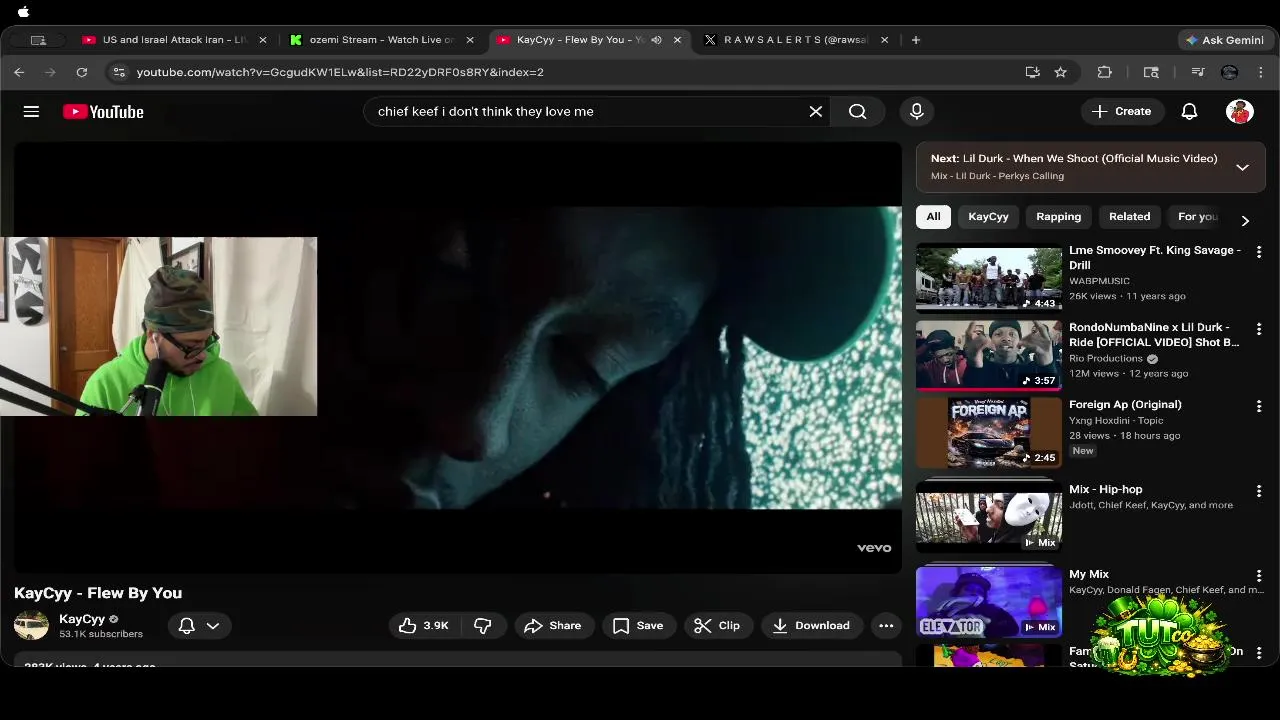Screen dimensions: 1280x720
Task: Download the video
Action: pos(810,625)
